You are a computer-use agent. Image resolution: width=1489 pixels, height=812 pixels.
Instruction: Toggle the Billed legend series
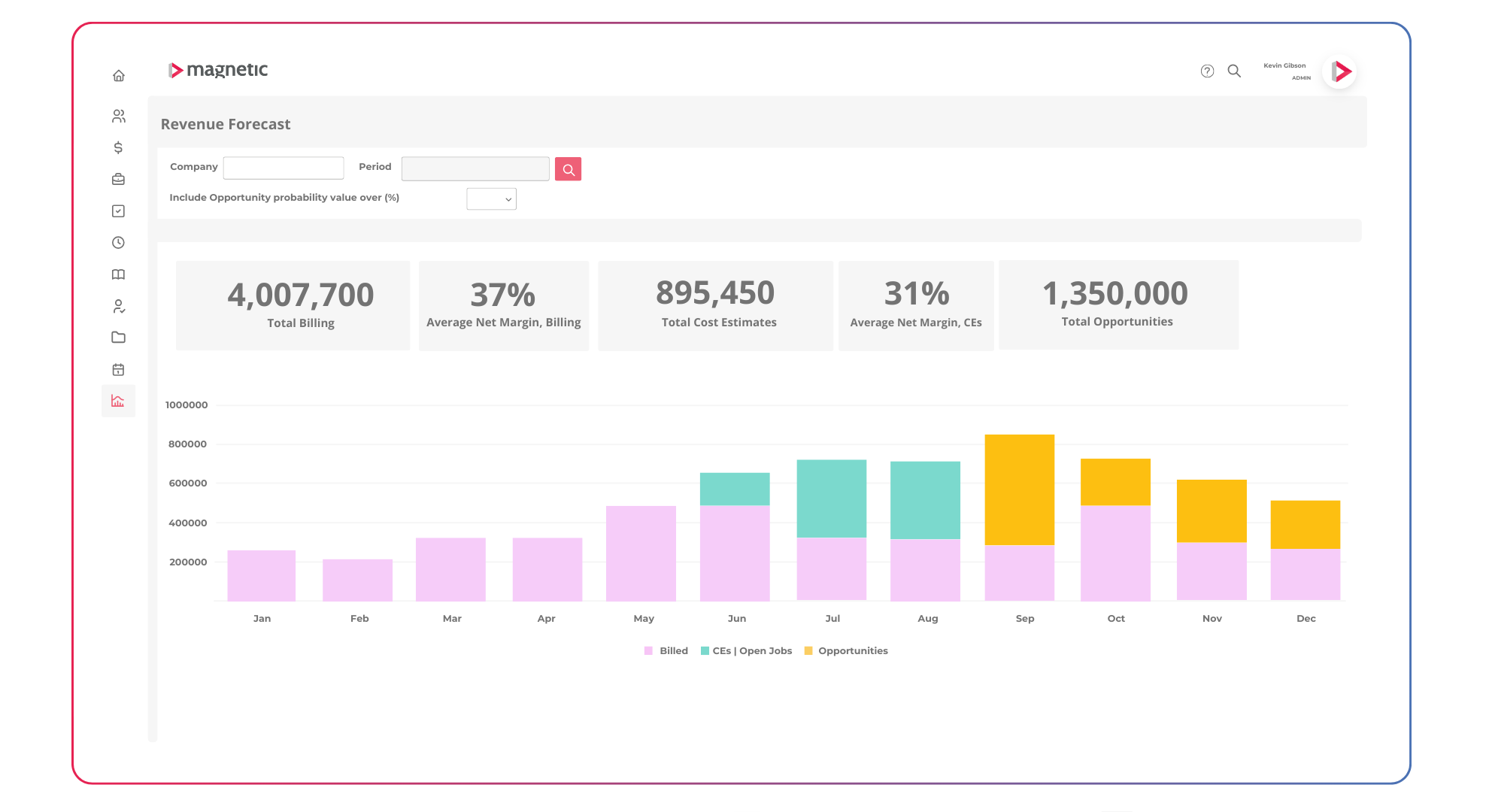[666, 651]
